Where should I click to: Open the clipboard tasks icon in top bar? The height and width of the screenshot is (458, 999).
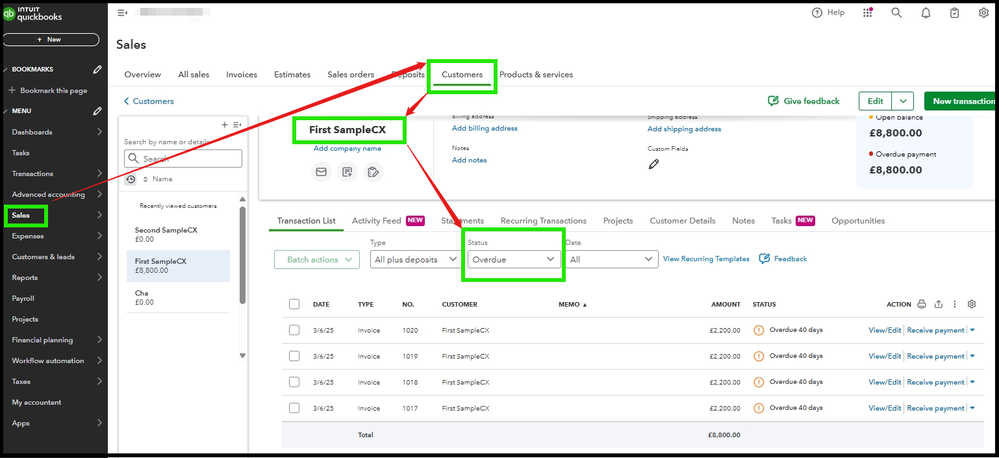(x=954, y=13)
